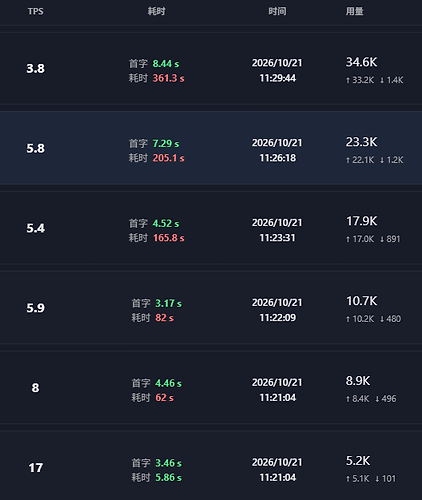Viewport: 422px width, 500px height.
Task: Click total duration 361.3 s
Action: [x=168, y=78]
